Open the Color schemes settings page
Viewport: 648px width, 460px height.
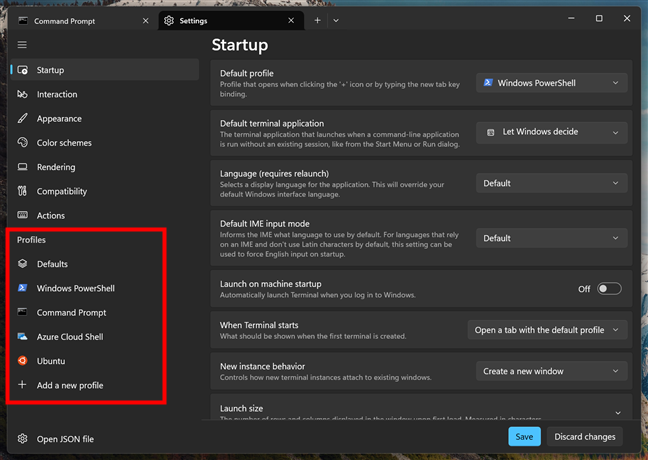click(x=105, y=143)
